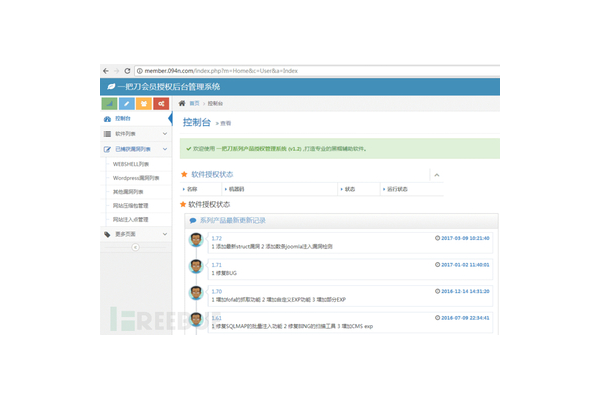Click the chat bubble icon beside 系列产品最新更新记录
The height and width of the screenshot is (400, 600).
[193, 220]
